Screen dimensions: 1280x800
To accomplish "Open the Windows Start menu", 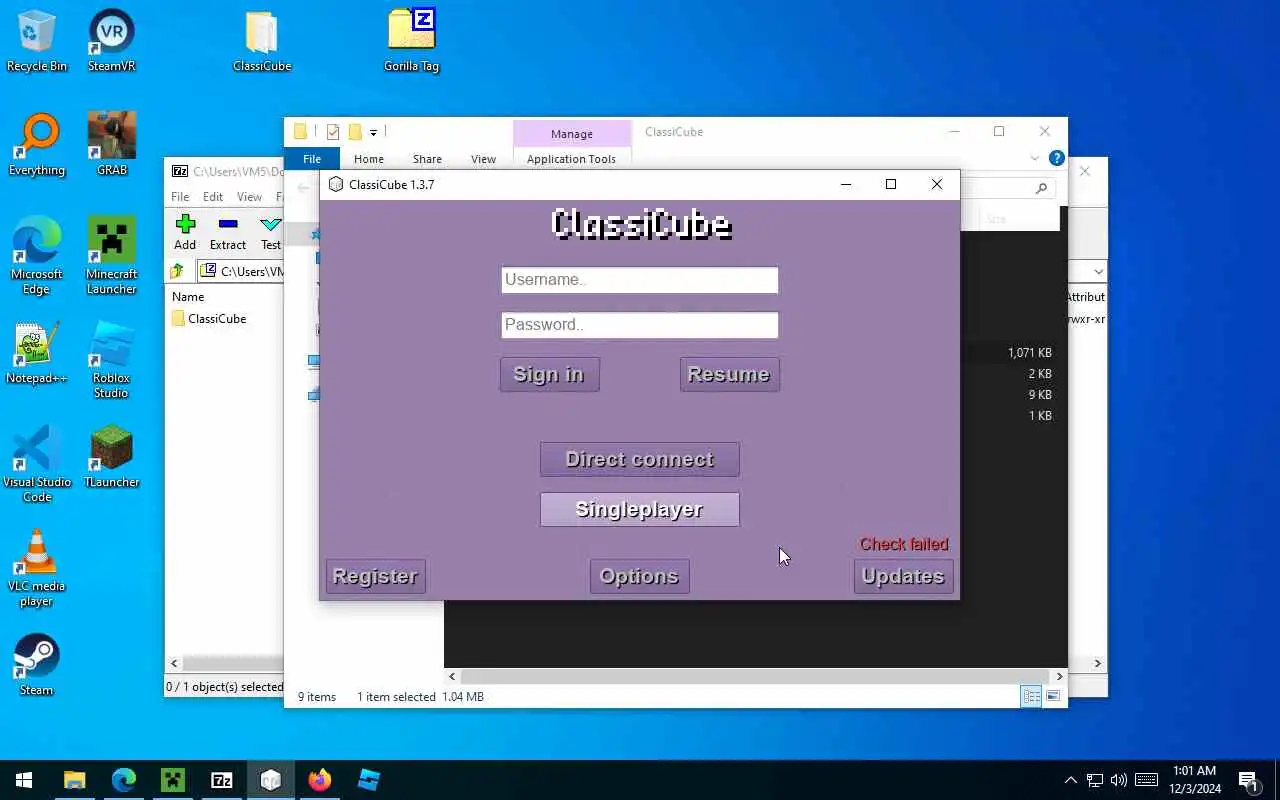I will click(x=24, y=780).
